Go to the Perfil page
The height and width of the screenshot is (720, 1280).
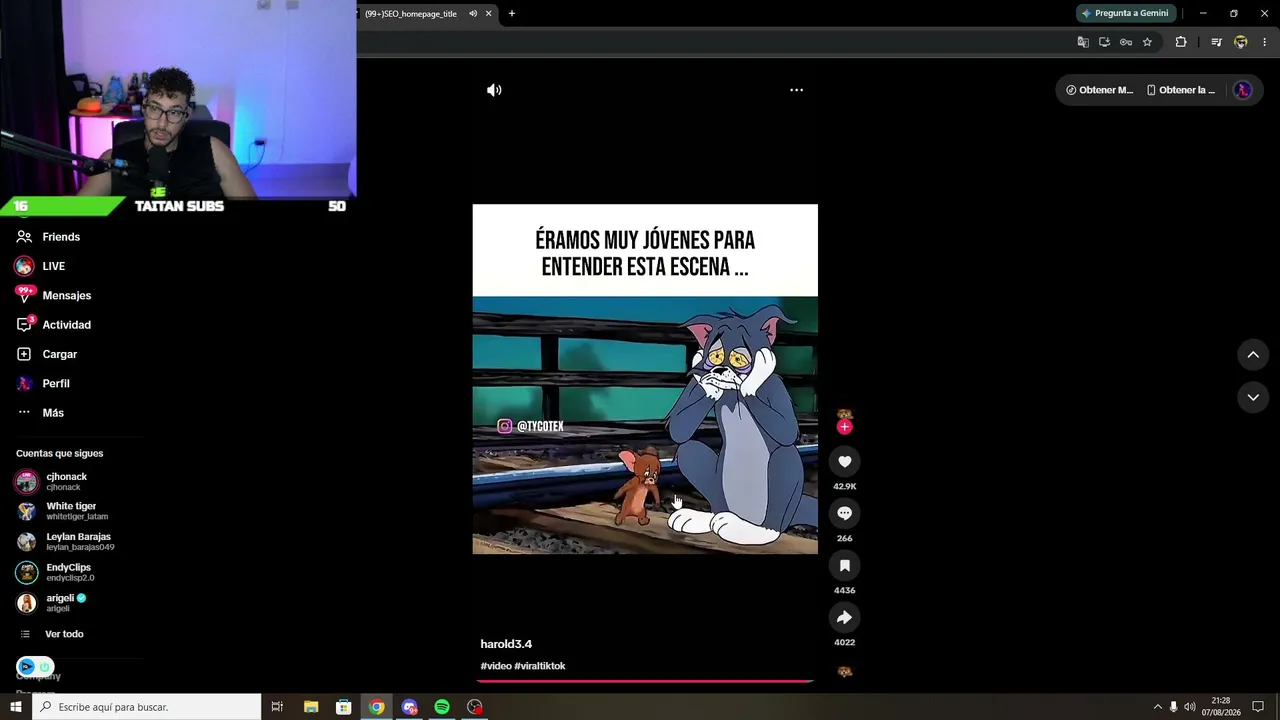tap(43, 383)
